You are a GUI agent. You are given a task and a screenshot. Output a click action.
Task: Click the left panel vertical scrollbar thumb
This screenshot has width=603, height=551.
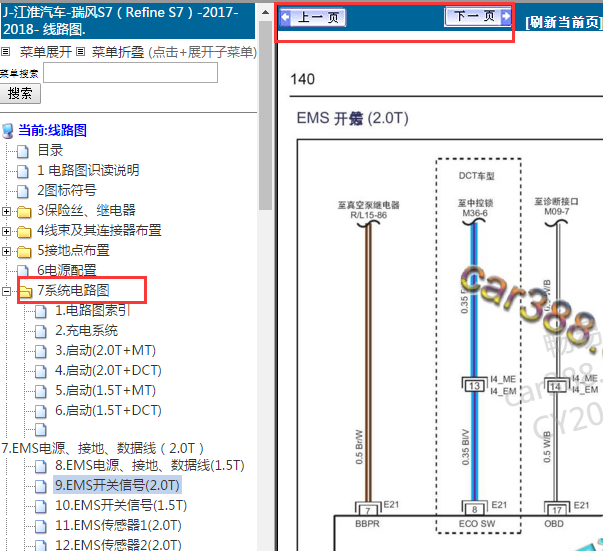coord(265,115)
